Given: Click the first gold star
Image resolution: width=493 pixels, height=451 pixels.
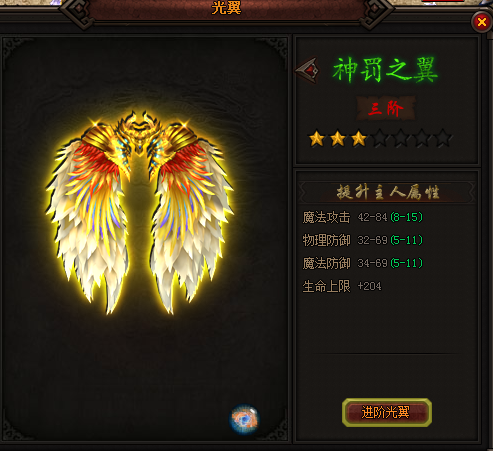Looking at the screenshot, I should click(317, 139).
